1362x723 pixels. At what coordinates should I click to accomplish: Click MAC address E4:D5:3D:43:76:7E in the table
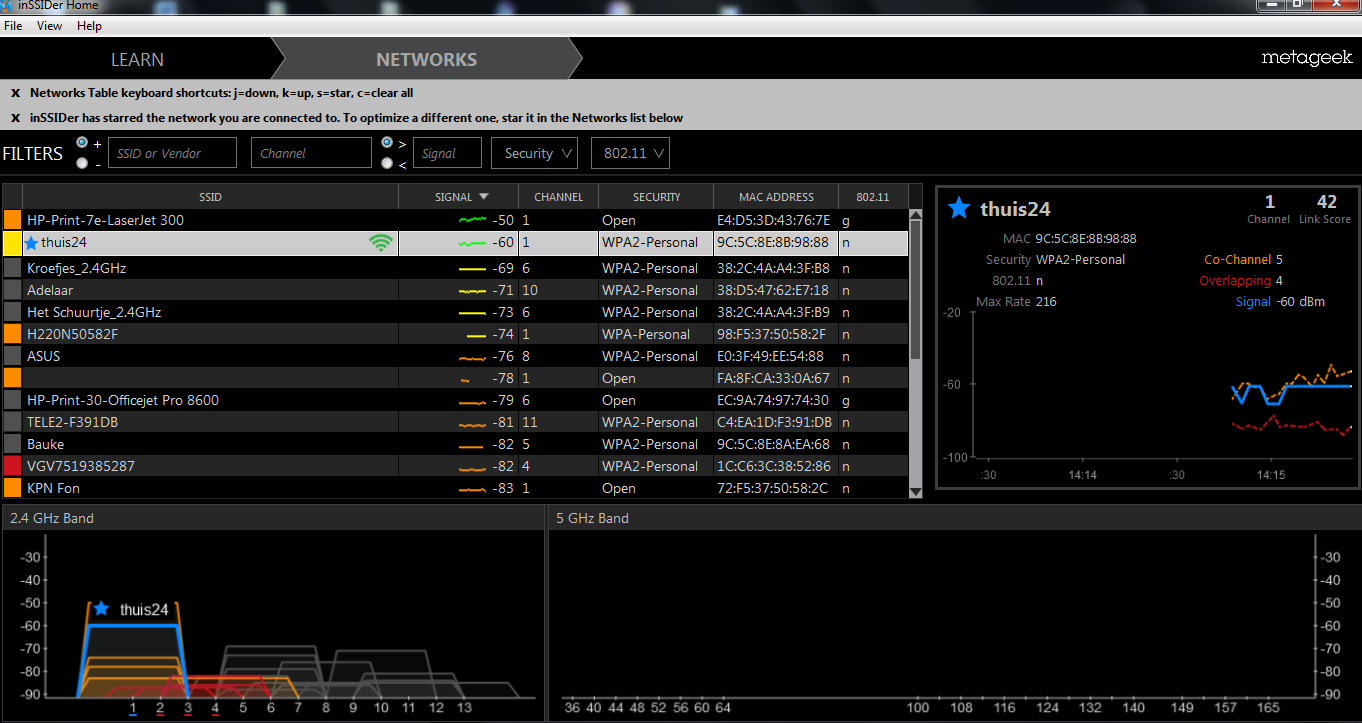(773, 220)
